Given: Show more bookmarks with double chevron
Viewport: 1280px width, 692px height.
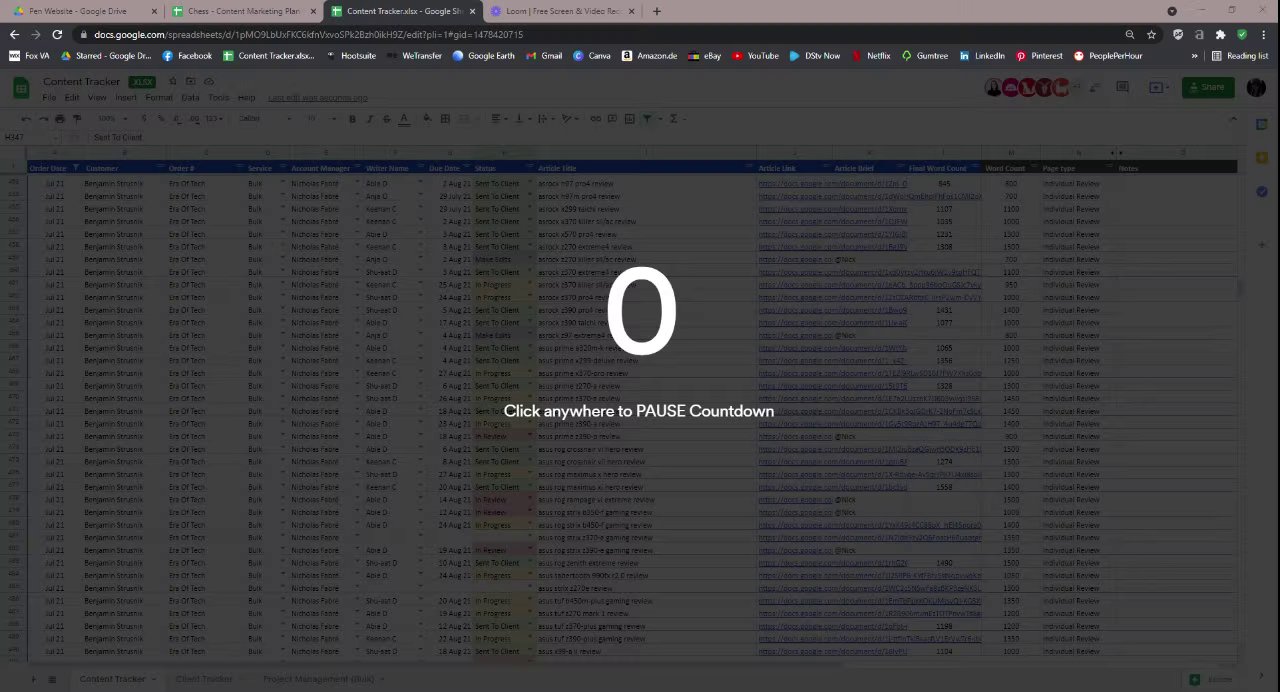Looking at the screenshot, I should click(x=1194, y=56).
